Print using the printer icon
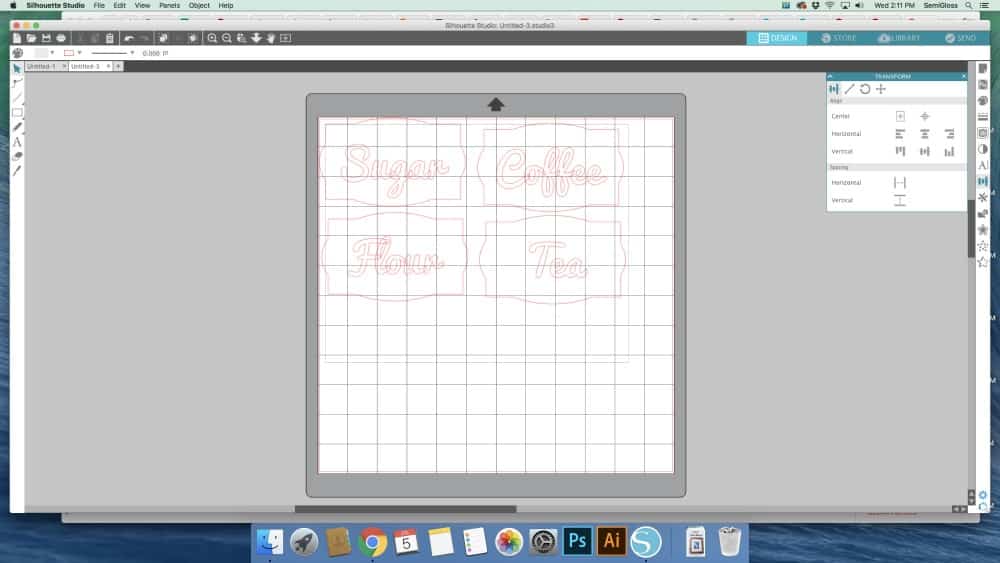This screenshot has height=563, width=1000. tap(61, 38)
